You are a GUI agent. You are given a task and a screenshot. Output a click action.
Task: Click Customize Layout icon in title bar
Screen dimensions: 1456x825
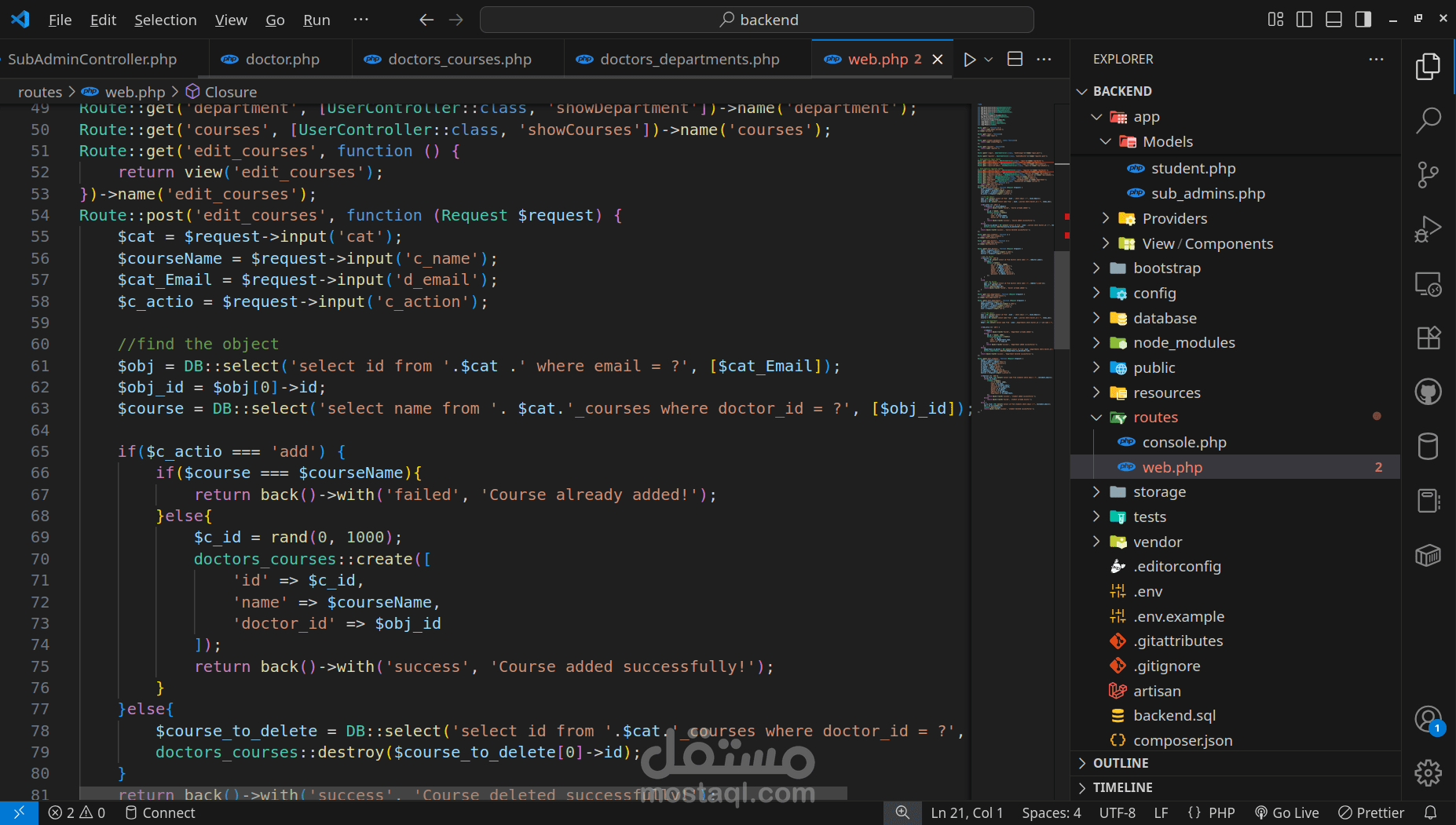click(1275, 20)
